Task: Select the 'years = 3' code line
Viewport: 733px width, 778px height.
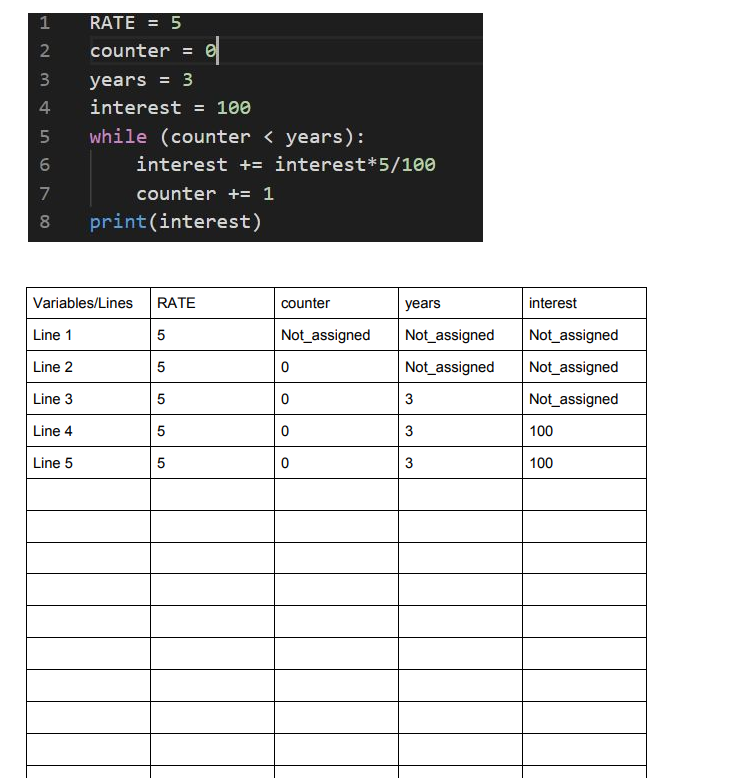Action: click(141, 80)
